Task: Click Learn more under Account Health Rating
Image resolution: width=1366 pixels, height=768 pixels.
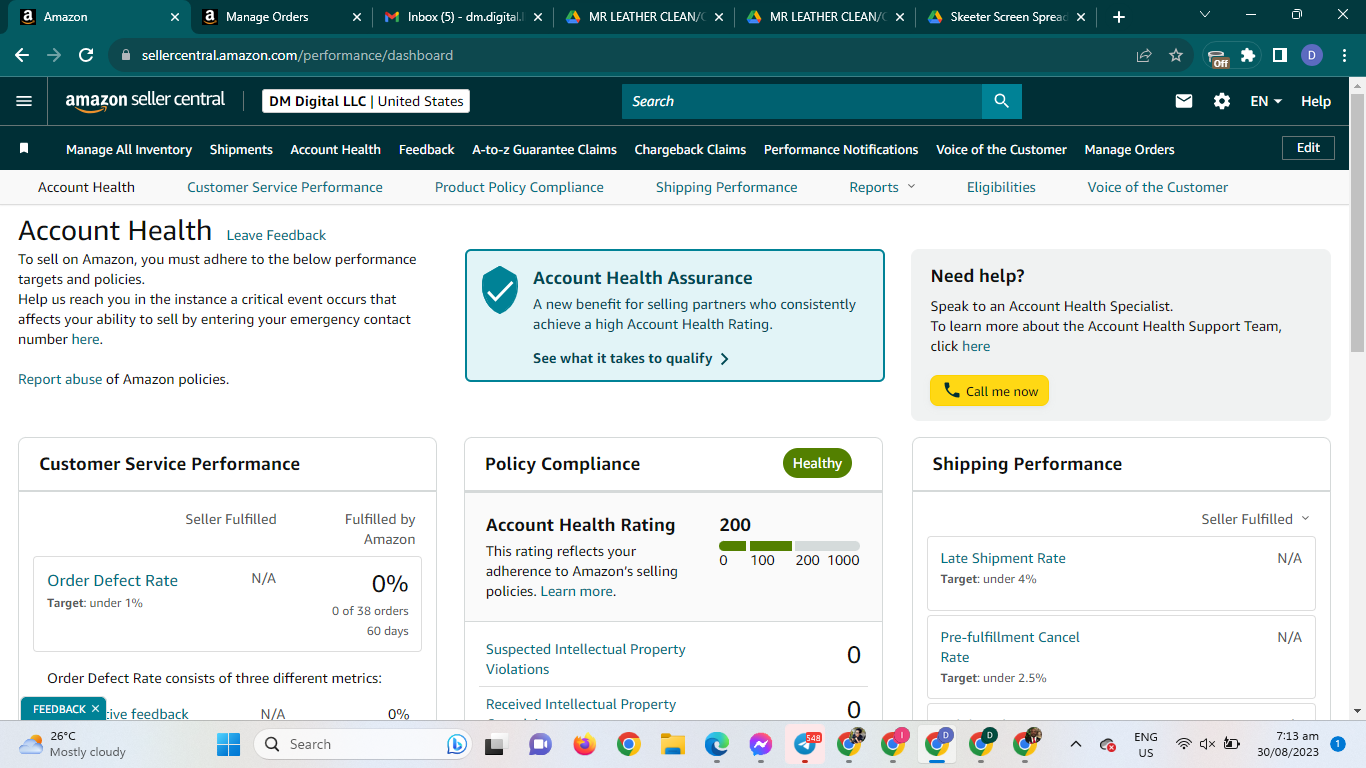Action: [x=577, y=591]
